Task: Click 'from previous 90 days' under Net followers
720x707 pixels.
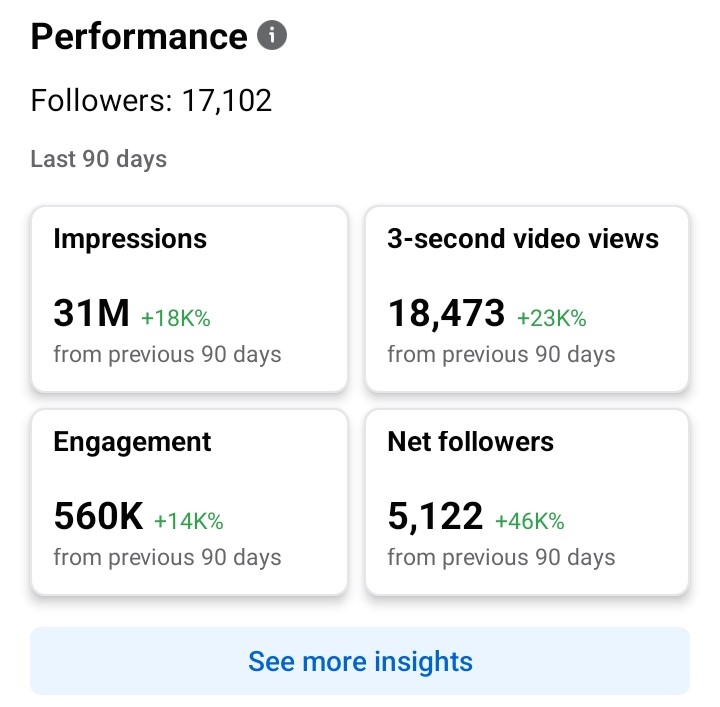Action: 501,557
